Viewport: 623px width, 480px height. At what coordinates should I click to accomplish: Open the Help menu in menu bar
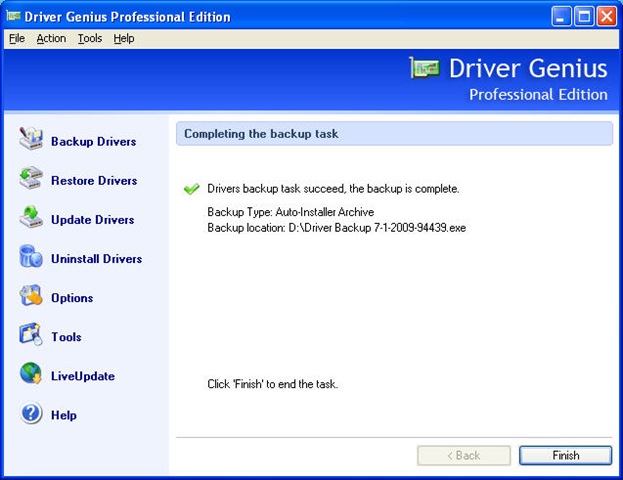[x=124, y=39]
